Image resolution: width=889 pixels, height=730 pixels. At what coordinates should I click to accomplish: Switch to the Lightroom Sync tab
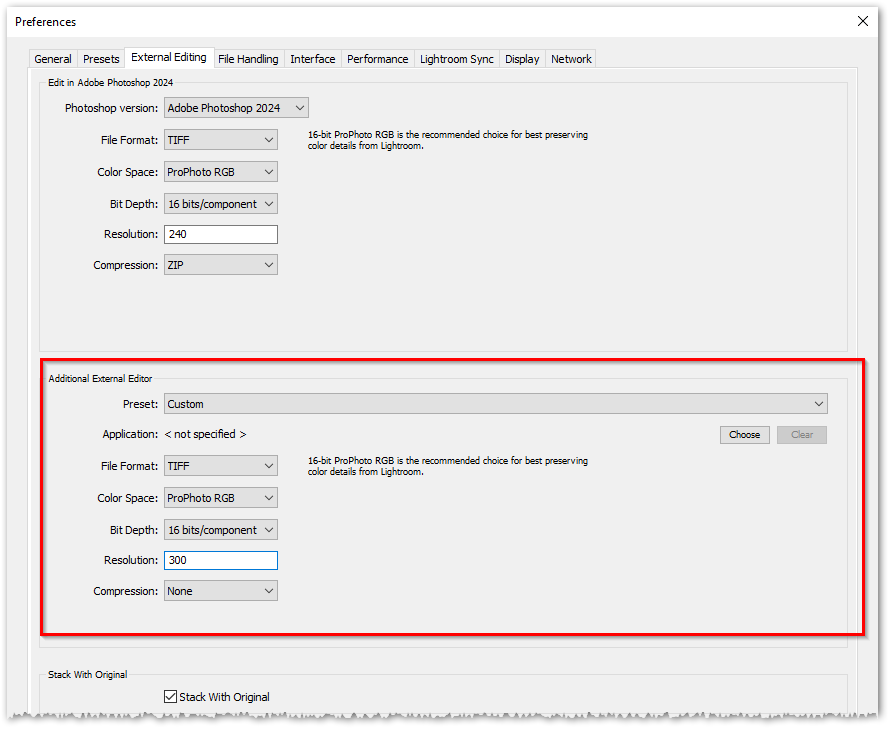point(456,58)
